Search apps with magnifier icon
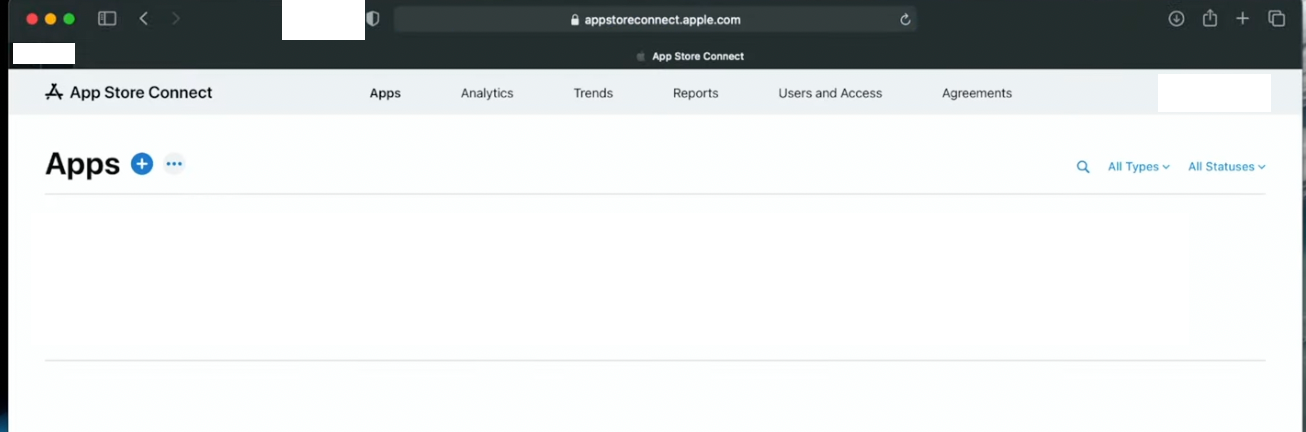1306x432 pixels. pos(1083,167)
